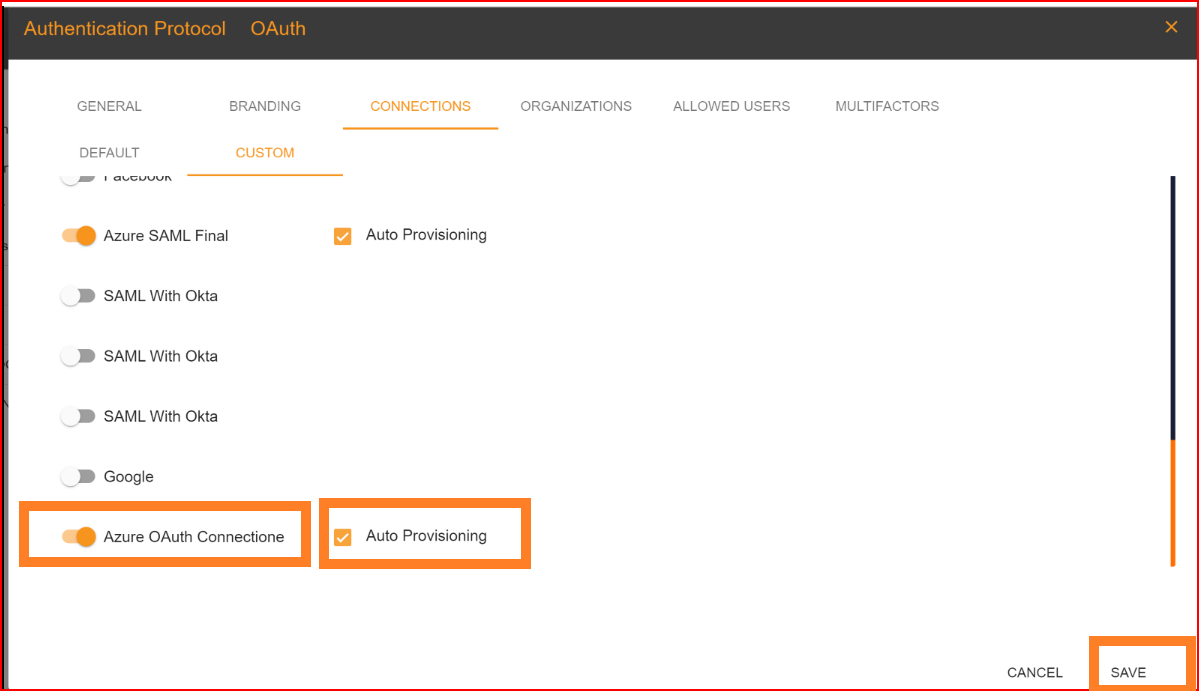Viewport: 1199px width, 691px height.
Task: Switch to the GENERAL tab
Action: point(109,106)
